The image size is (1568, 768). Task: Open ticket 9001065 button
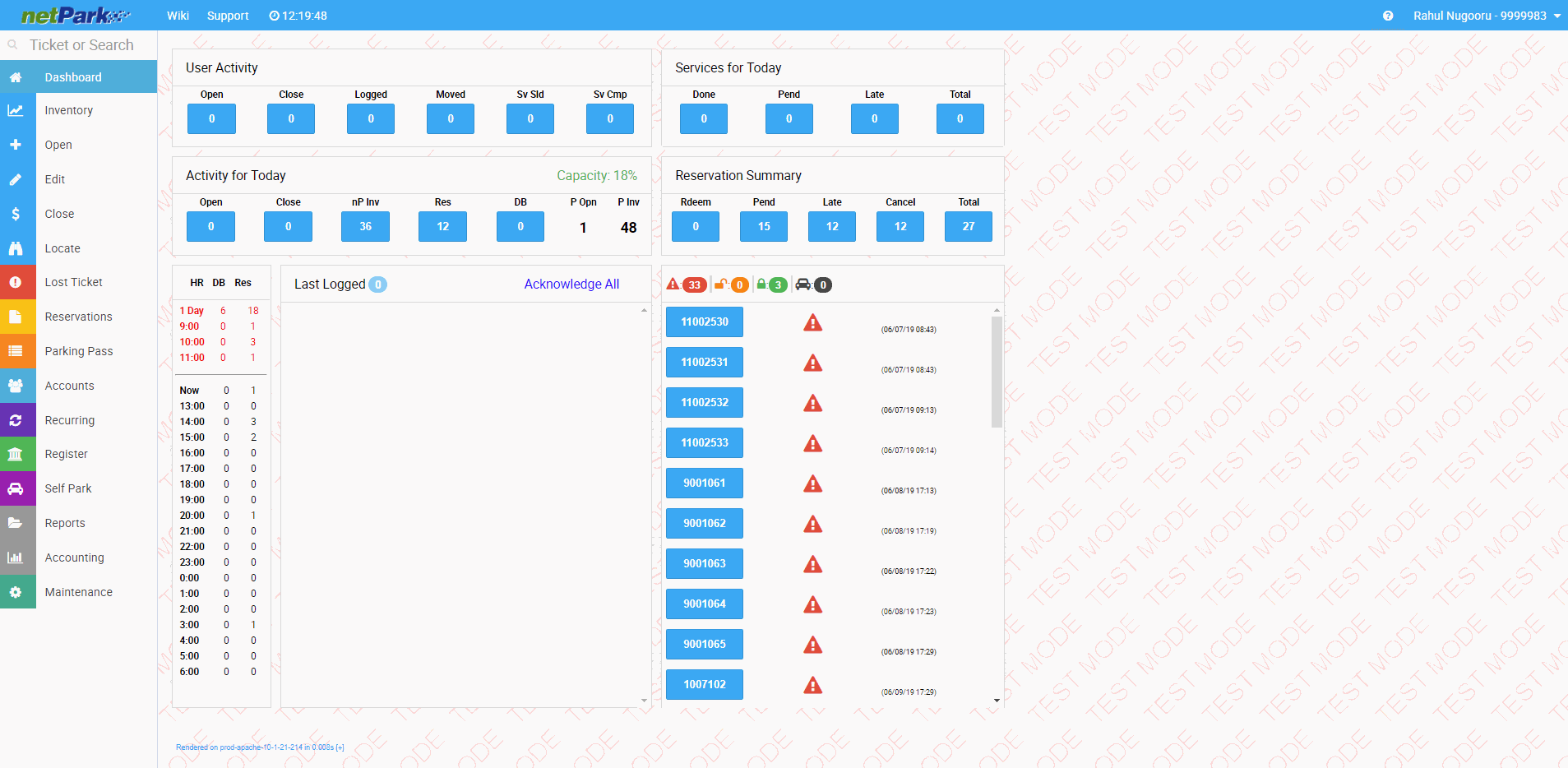[705, 645]
